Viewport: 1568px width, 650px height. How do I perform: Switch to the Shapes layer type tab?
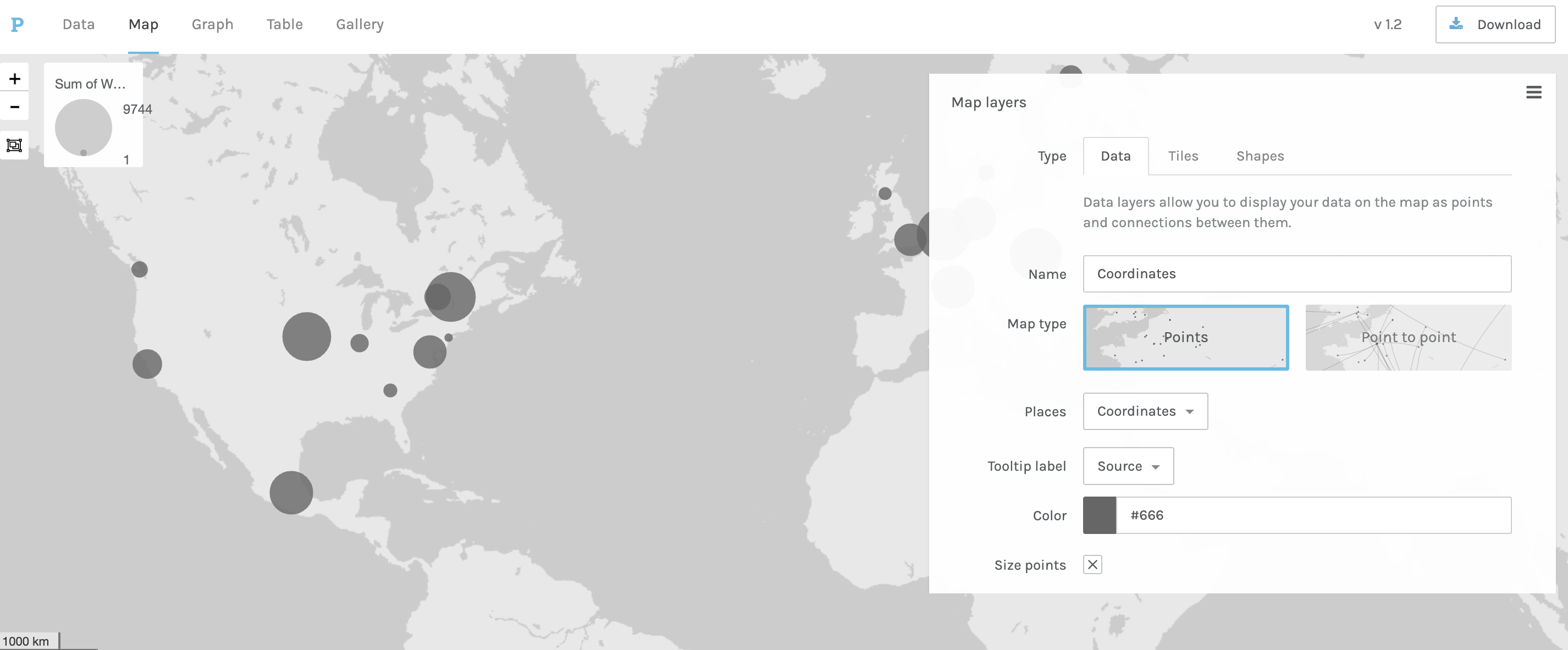1260,156
